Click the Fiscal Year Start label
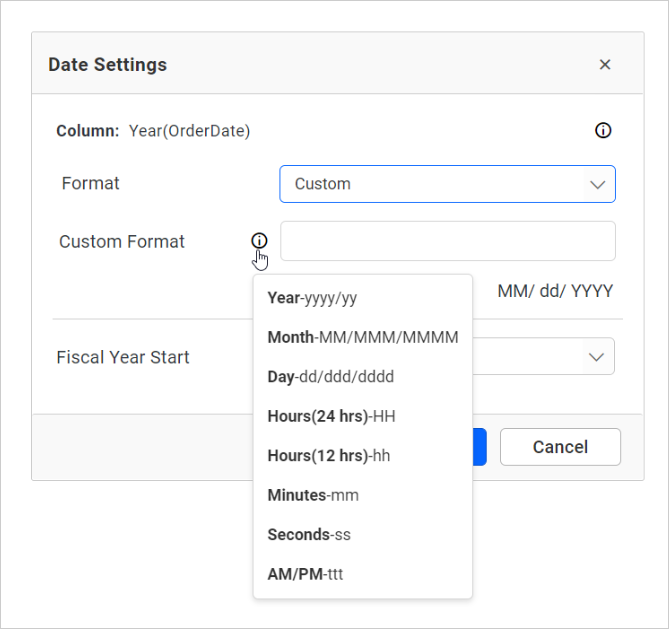669x629 pixels. [123, 357]
